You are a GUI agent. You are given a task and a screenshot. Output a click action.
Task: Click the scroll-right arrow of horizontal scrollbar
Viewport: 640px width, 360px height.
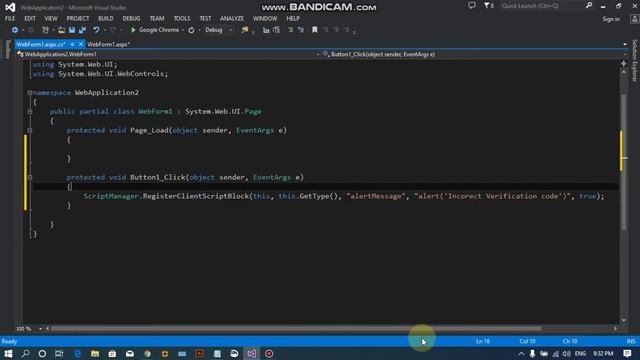coord(615,329)
